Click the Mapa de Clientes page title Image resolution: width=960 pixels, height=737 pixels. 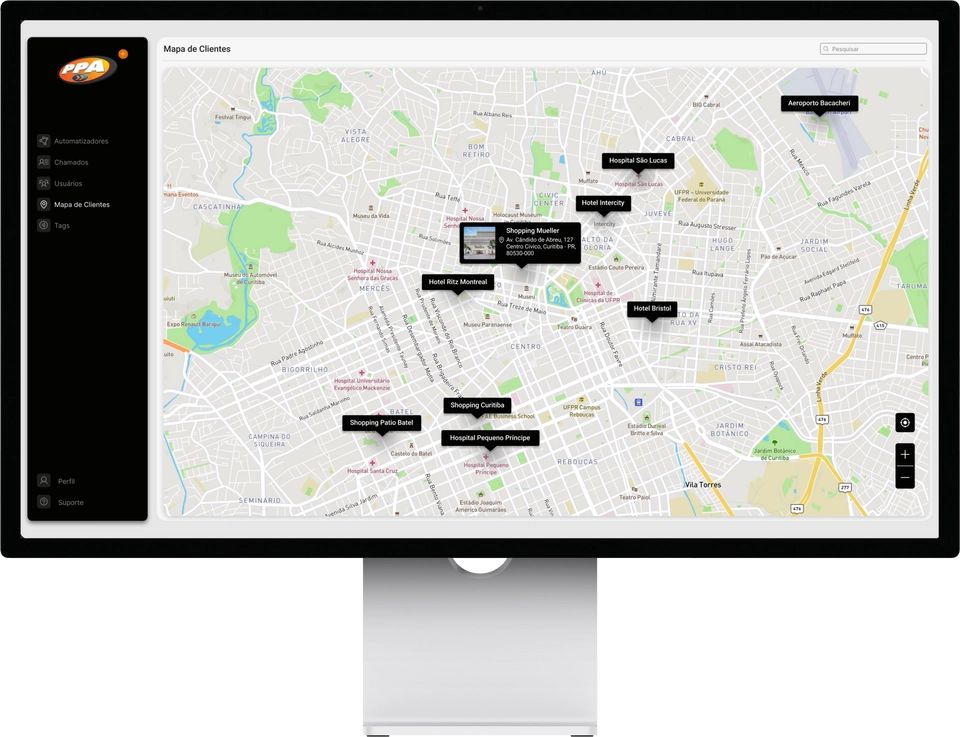tap(197, 49)
